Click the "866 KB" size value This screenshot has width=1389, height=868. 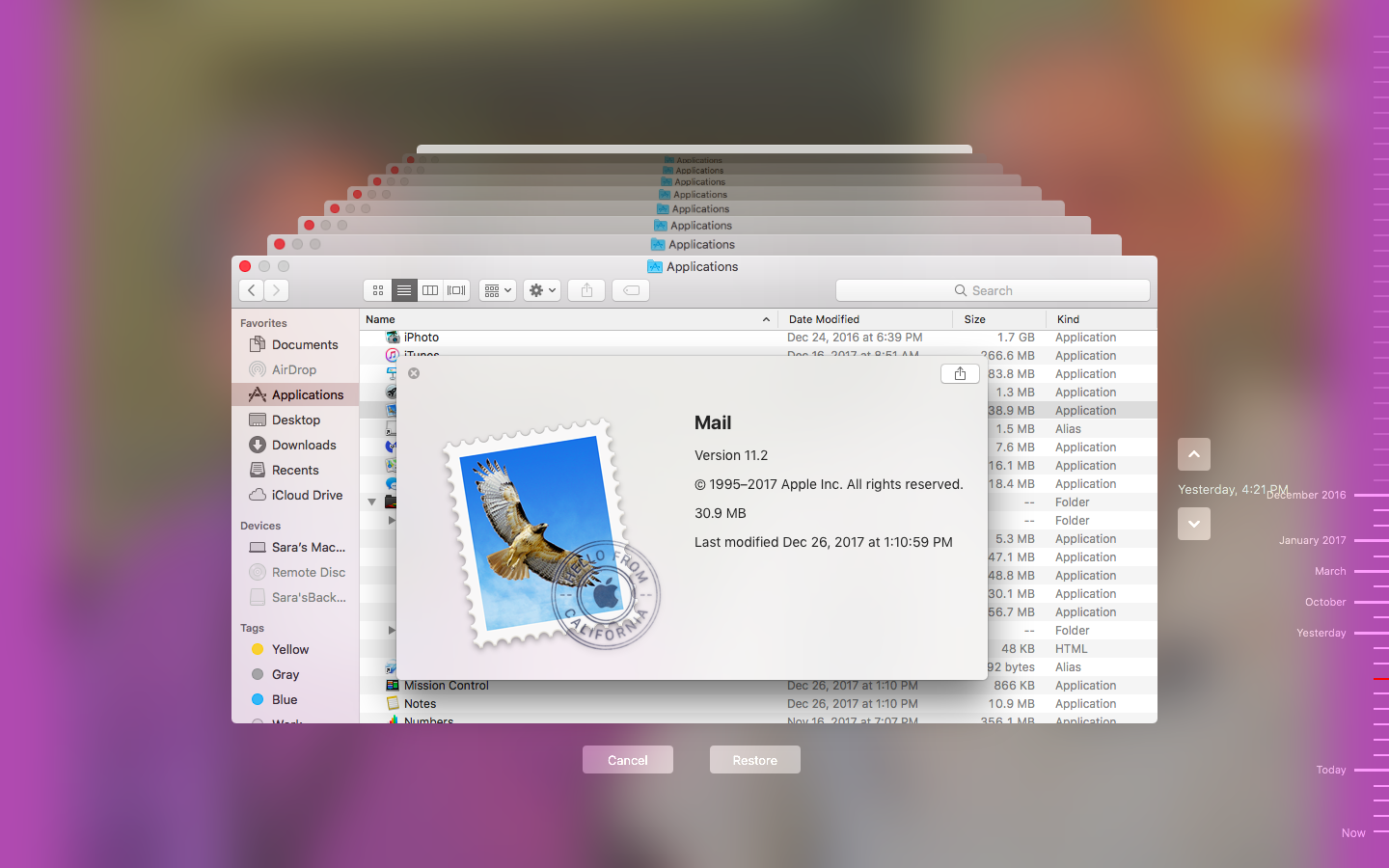pyautogui.click(x=1014, y=686)
